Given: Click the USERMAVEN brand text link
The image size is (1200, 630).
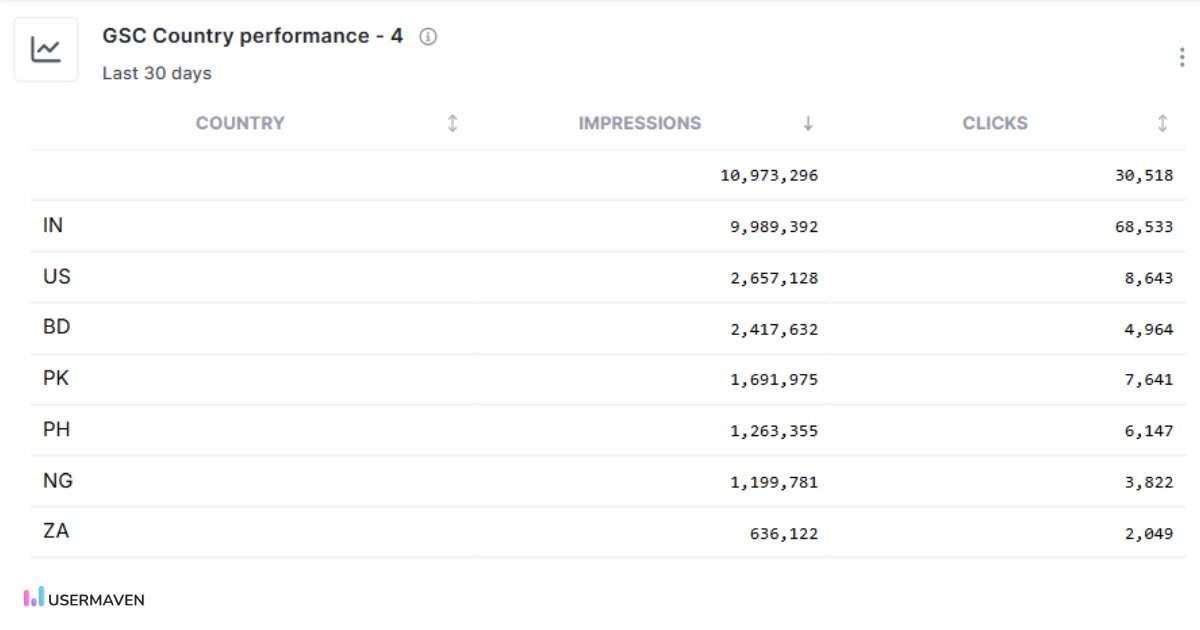Looking at the screenshot, I should pos(97,598).
